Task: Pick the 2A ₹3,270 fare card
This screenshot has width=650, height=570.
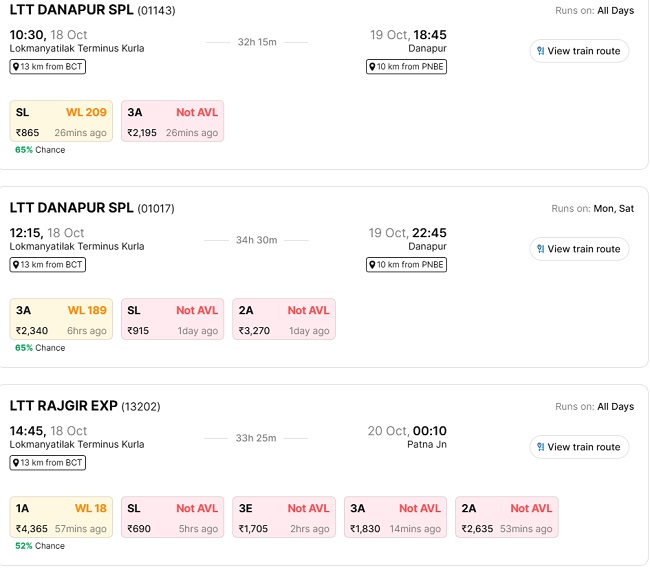Action: coord(284,320)
